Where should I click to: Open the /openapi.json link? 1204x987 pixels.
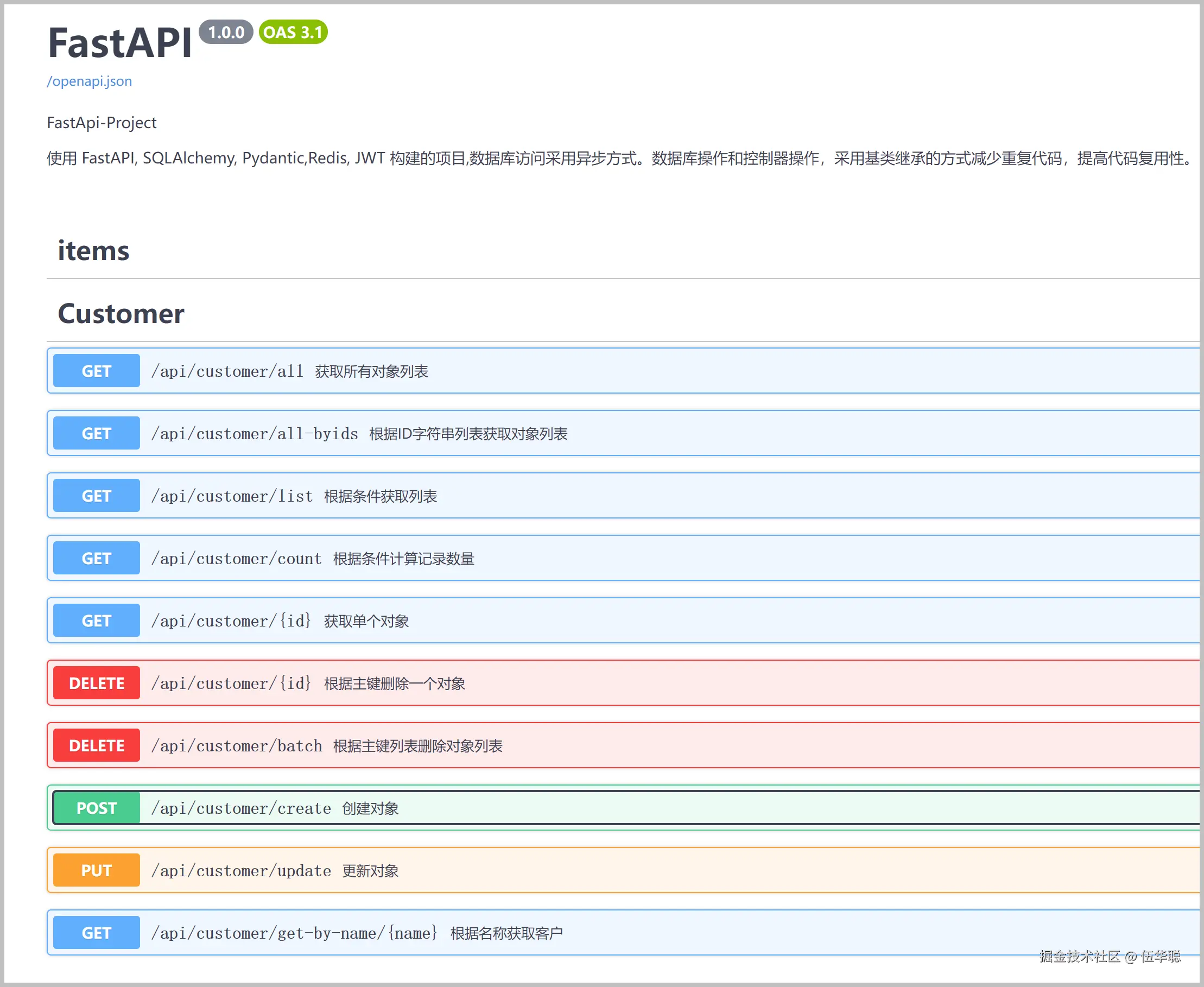[x=89, y=81]
